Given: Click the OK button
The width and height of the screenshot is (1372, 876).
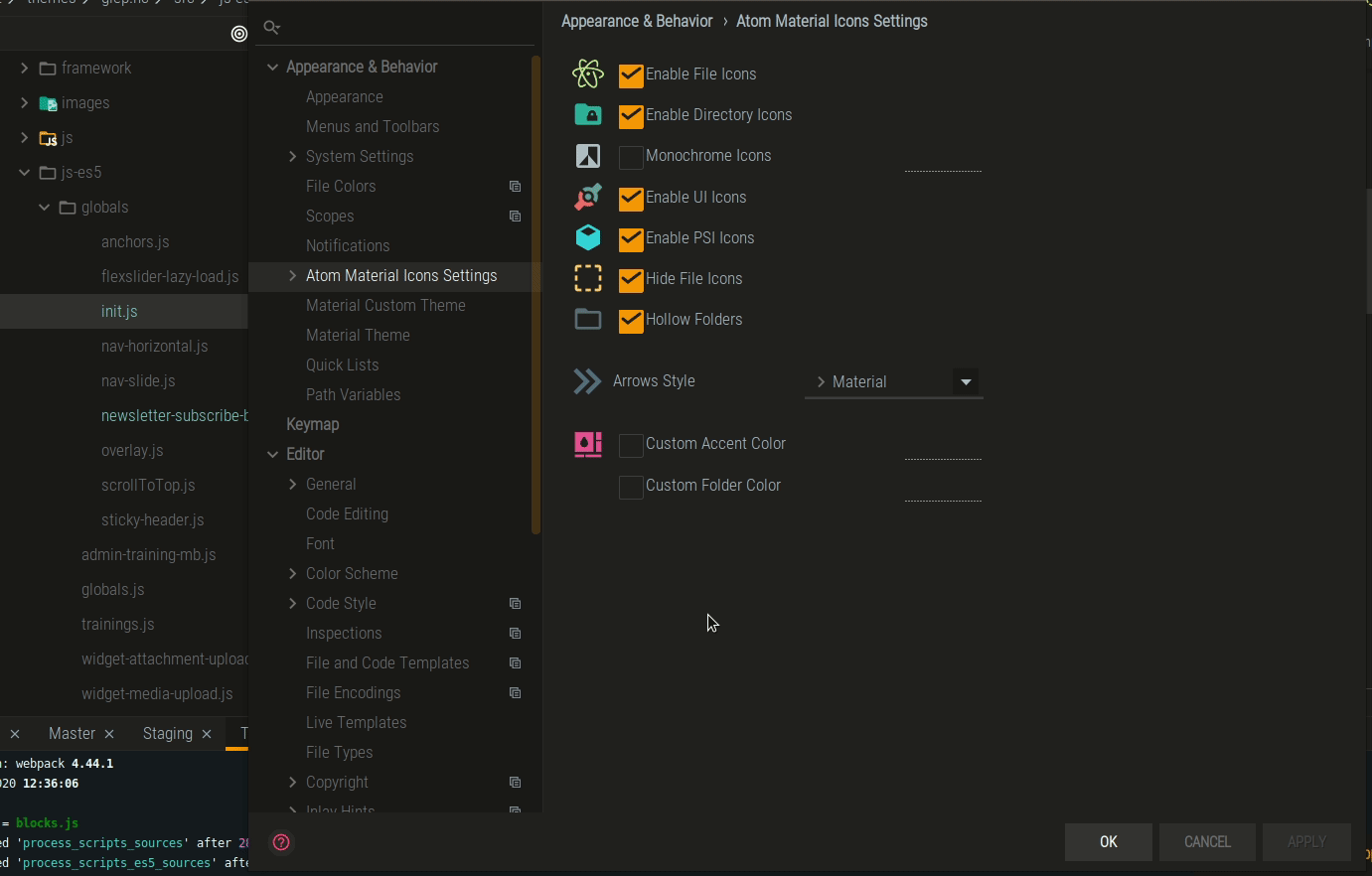Looking at the screenshot, I should [1108, 842].
